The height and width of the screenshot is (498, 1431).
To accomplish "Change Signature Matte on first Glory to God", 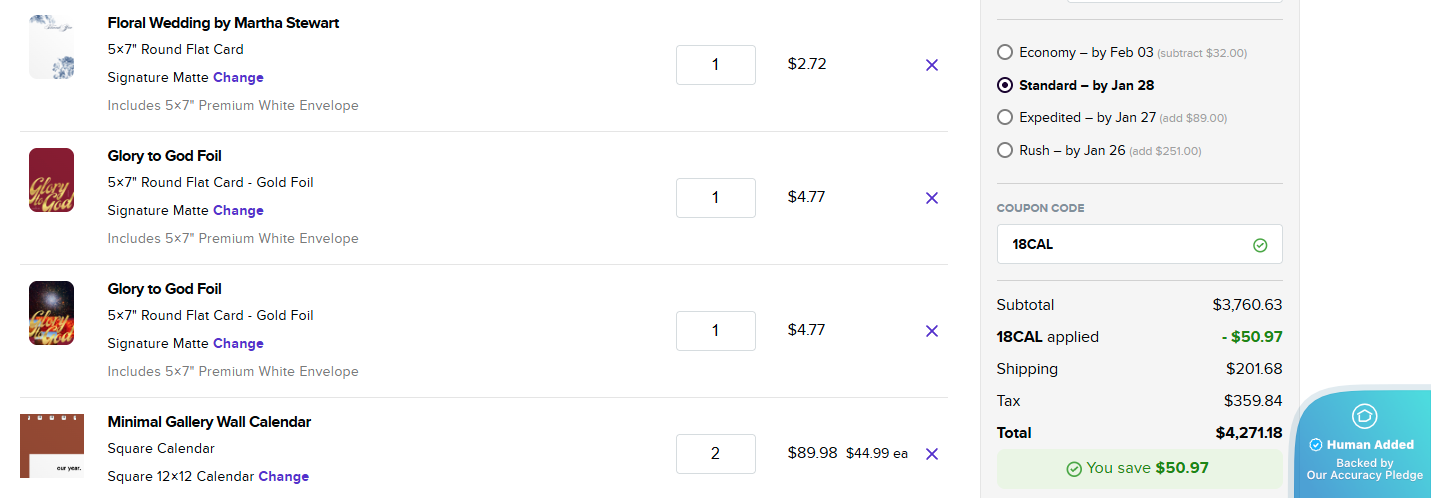I will pyautogui.click(x=238, y=211).
